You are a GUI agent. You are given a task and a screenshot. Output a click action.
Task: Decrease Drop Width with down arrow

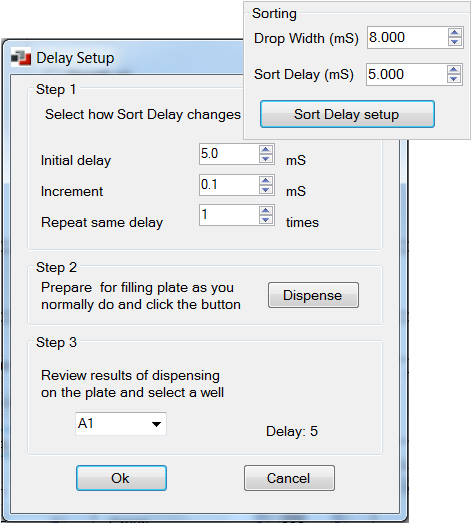[x=455, y=42]
